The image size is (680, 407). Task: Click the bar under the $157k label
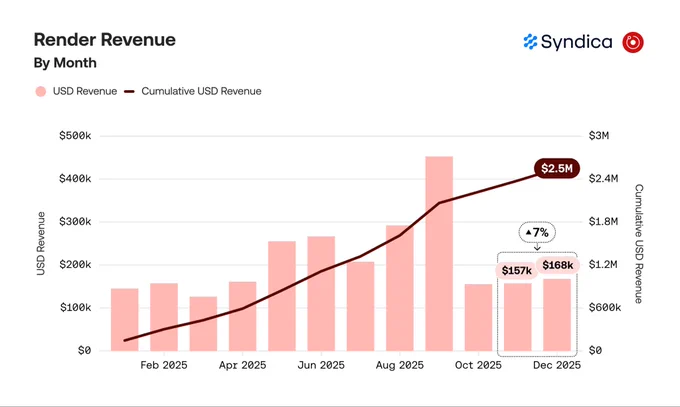click(x=518, y=317)
